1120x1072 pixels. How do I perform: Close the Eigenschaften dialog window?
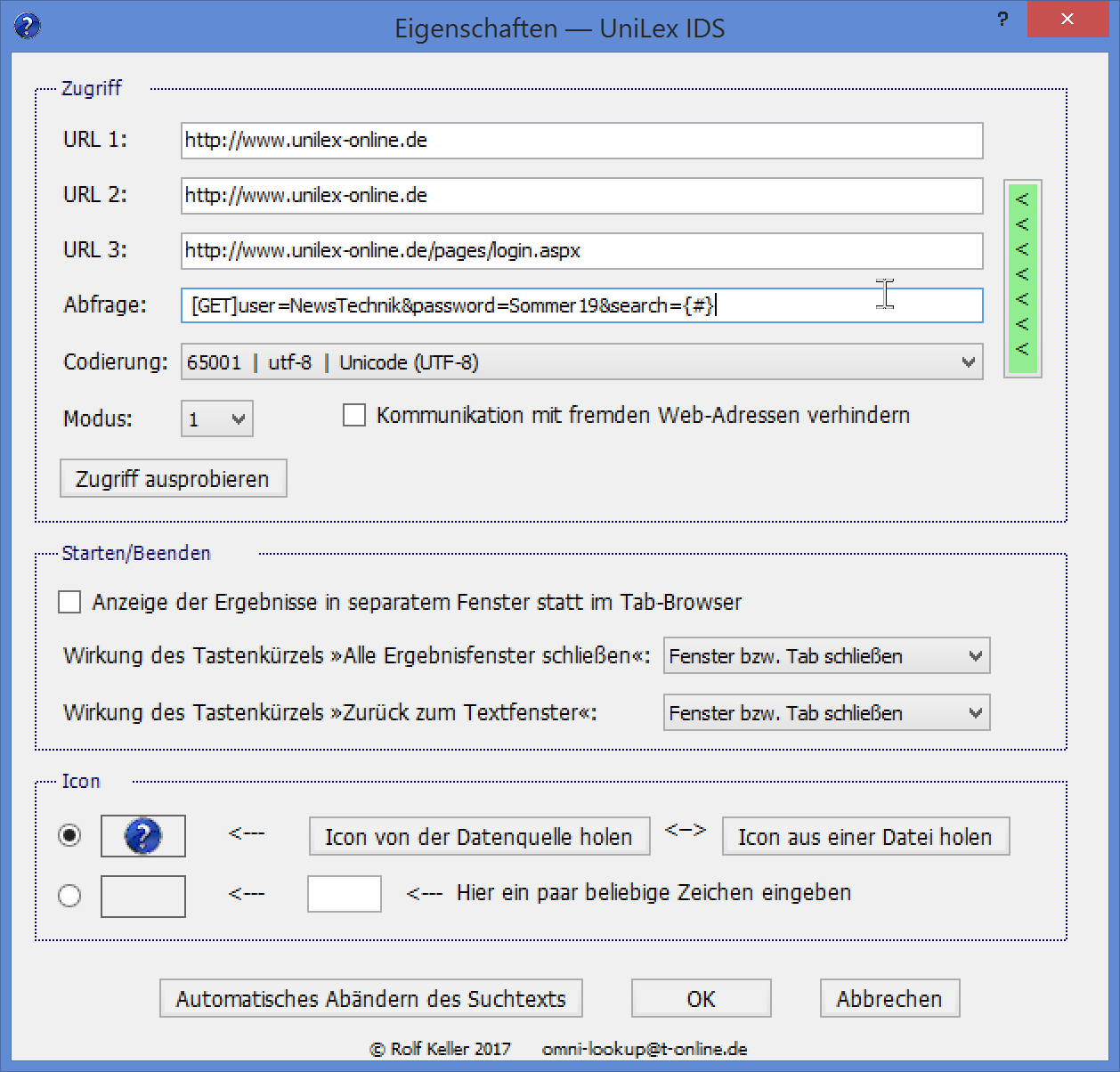point(1067,19)
